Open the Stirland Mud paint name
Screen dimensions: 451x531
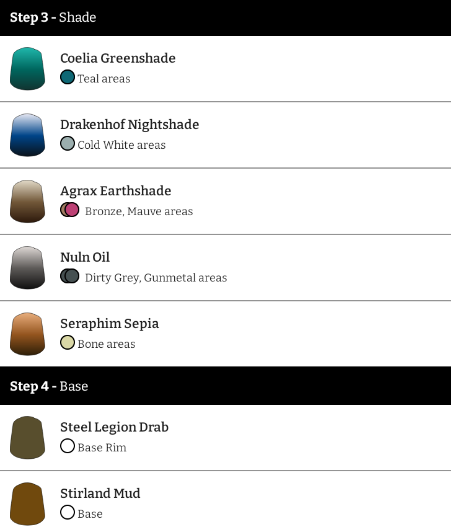(100, 493)
